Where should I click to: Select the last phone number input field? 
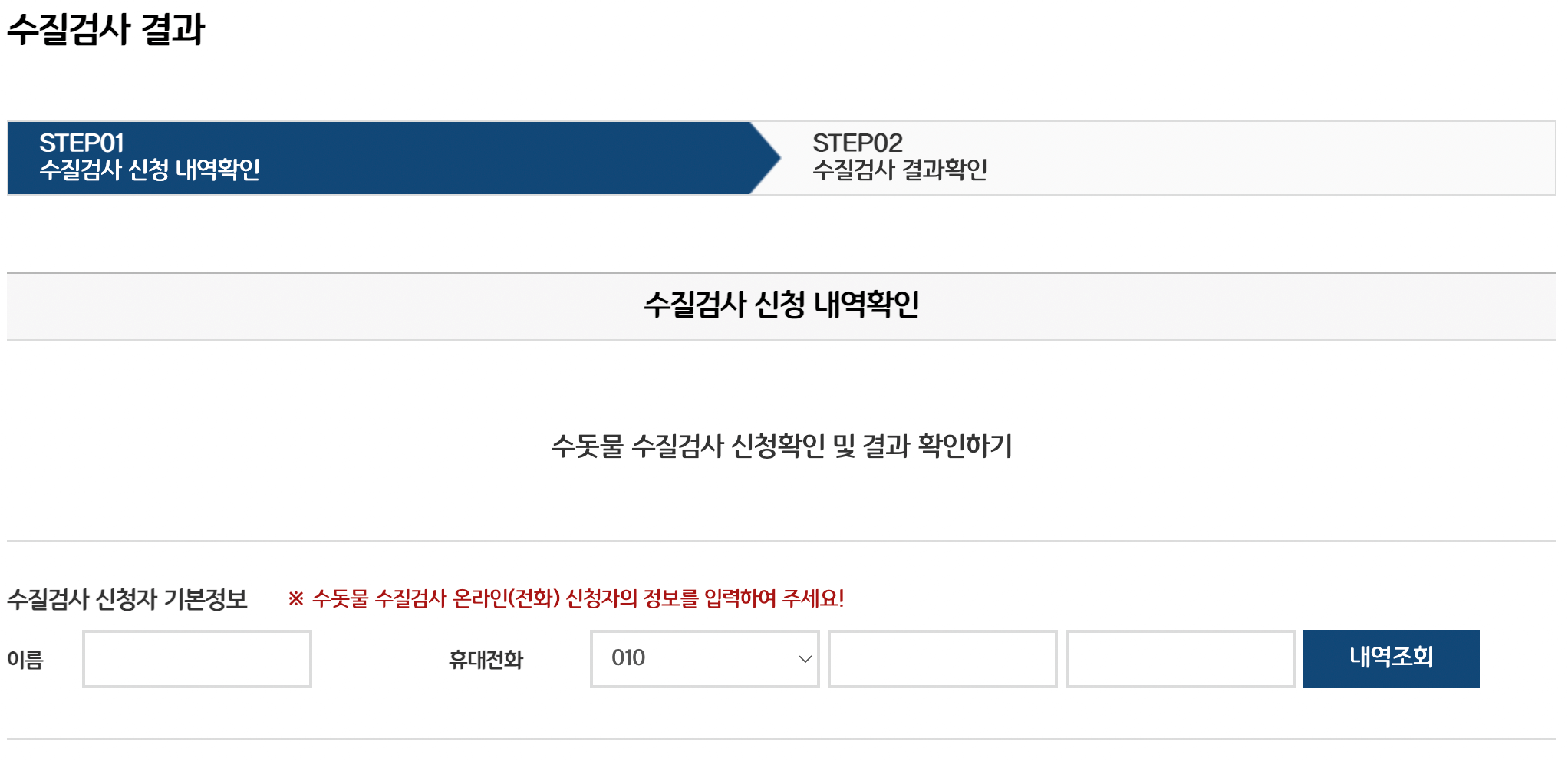click(1179, 658)
